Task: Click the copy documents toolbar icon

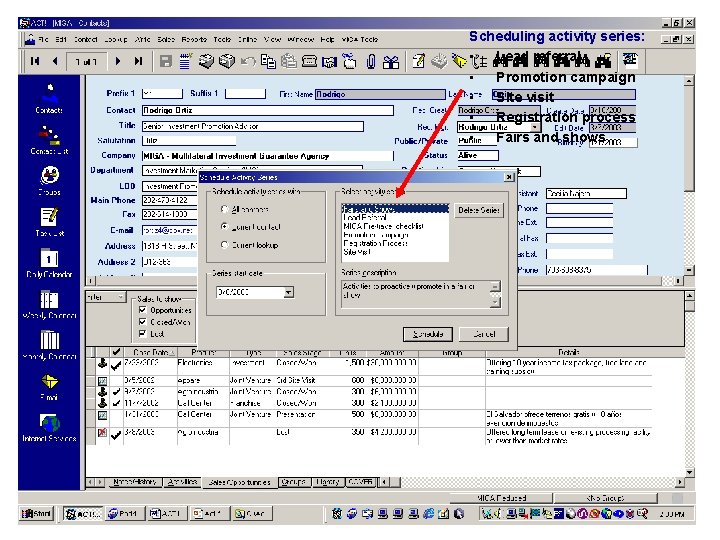Action: tap(268, 62)
